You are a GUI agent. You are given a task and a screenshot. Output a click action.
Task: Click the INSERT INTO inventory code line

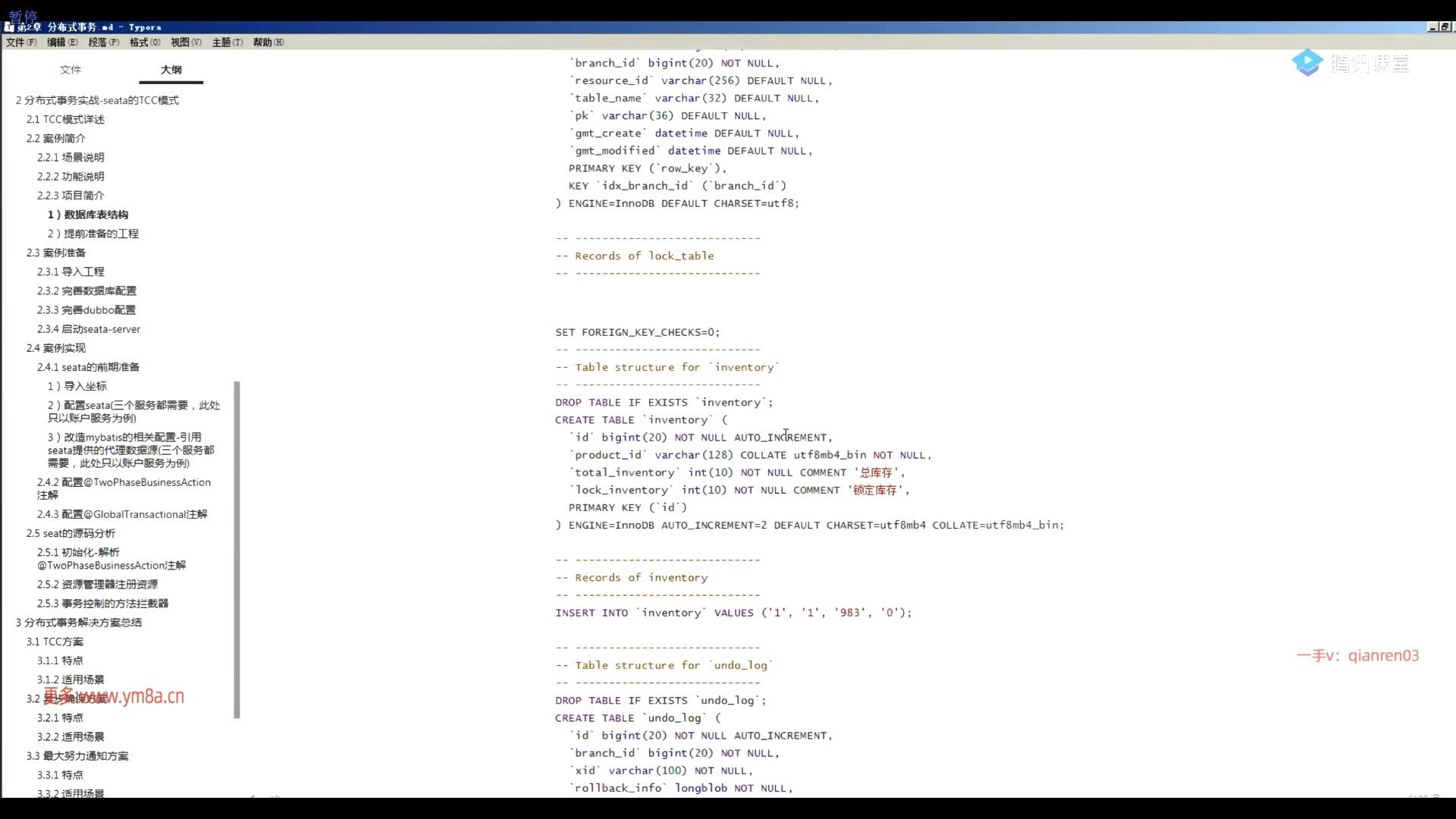733,613
